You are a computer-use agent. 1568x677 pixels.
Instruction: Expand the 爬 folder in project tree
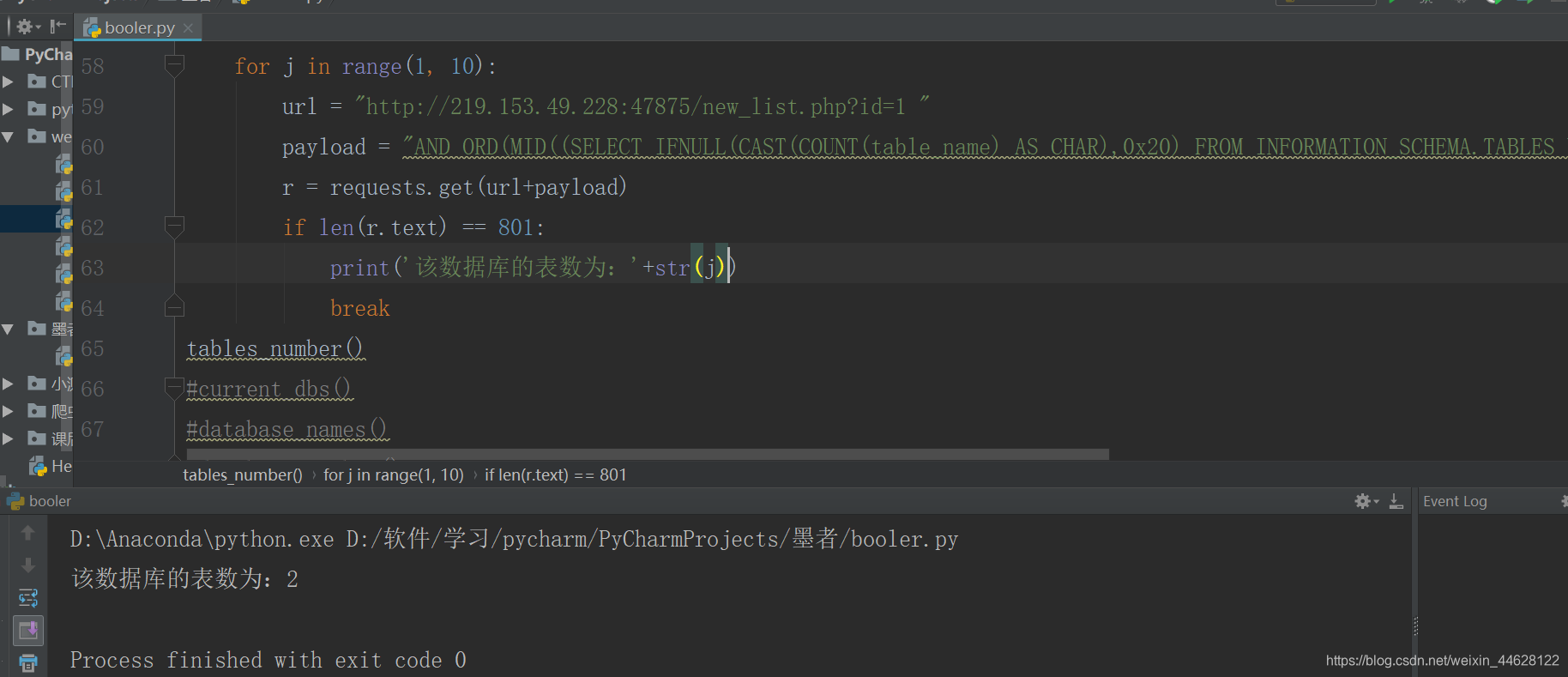tap(8, 411)
